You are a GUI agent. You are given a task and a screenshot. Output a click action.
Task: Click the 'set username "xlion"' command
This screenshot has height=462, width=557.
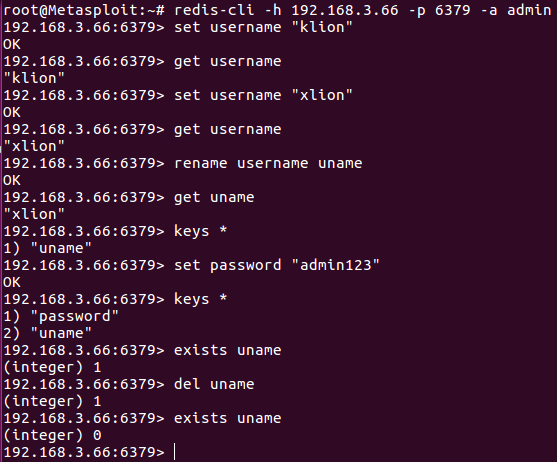263,95
